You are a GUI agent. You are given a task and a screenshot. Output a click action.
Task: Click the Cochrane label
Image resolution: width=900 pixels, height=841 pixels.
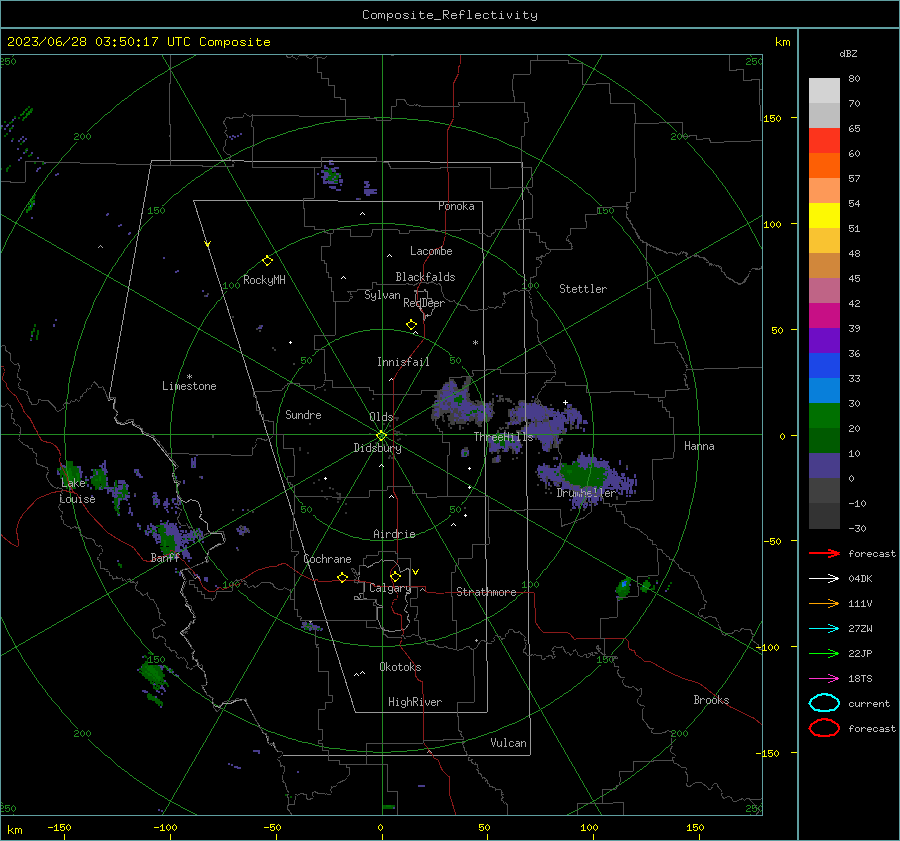[327, 559]
